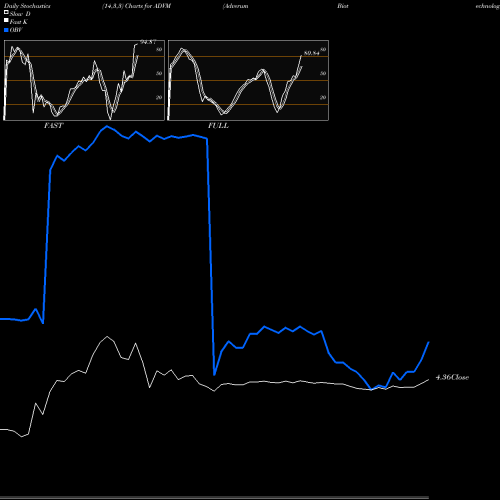Viewport: 500px width, 500px height.
Task: Click the horizontal scrollbar at the chart bottom
Action: pos(214,498)
